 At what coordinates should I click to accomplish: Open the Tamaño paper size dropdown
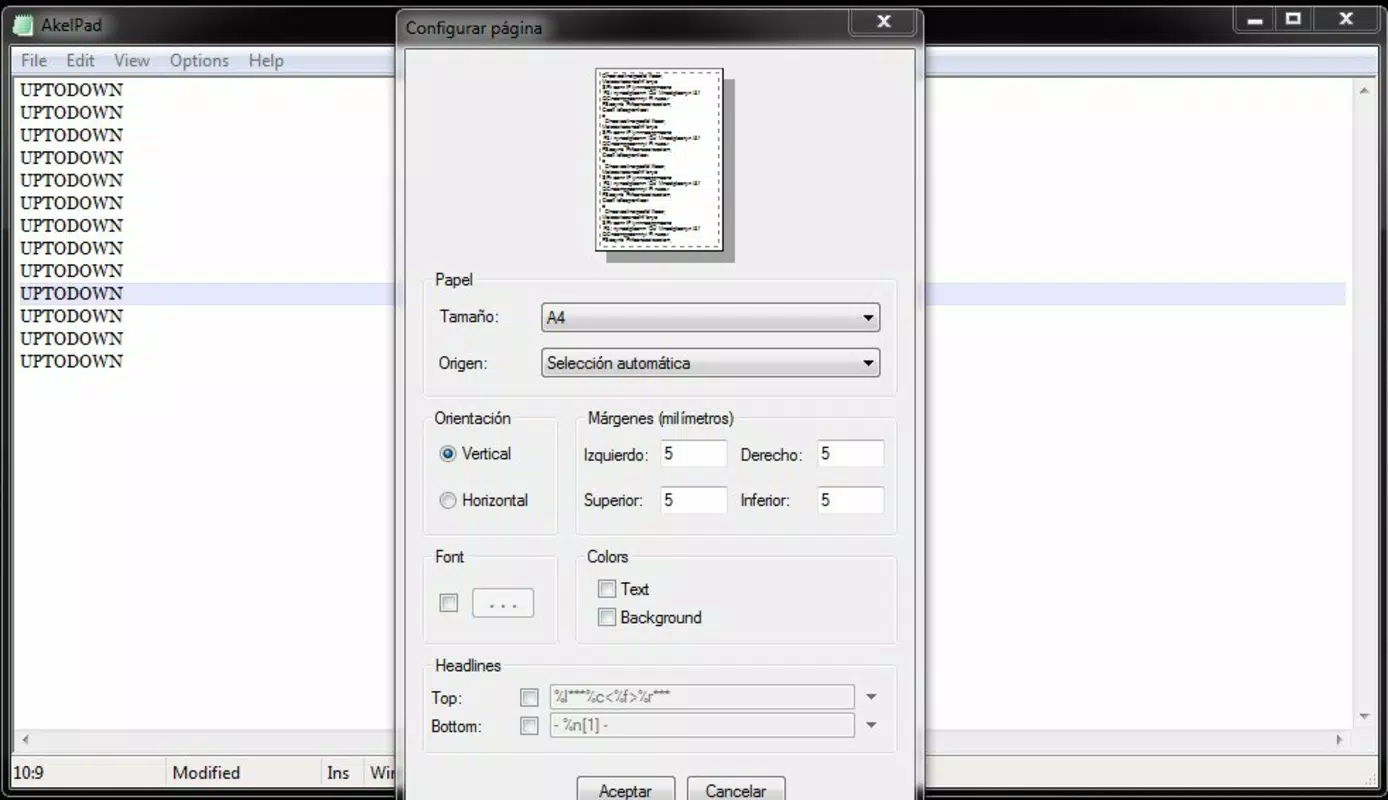pos(711,318)
